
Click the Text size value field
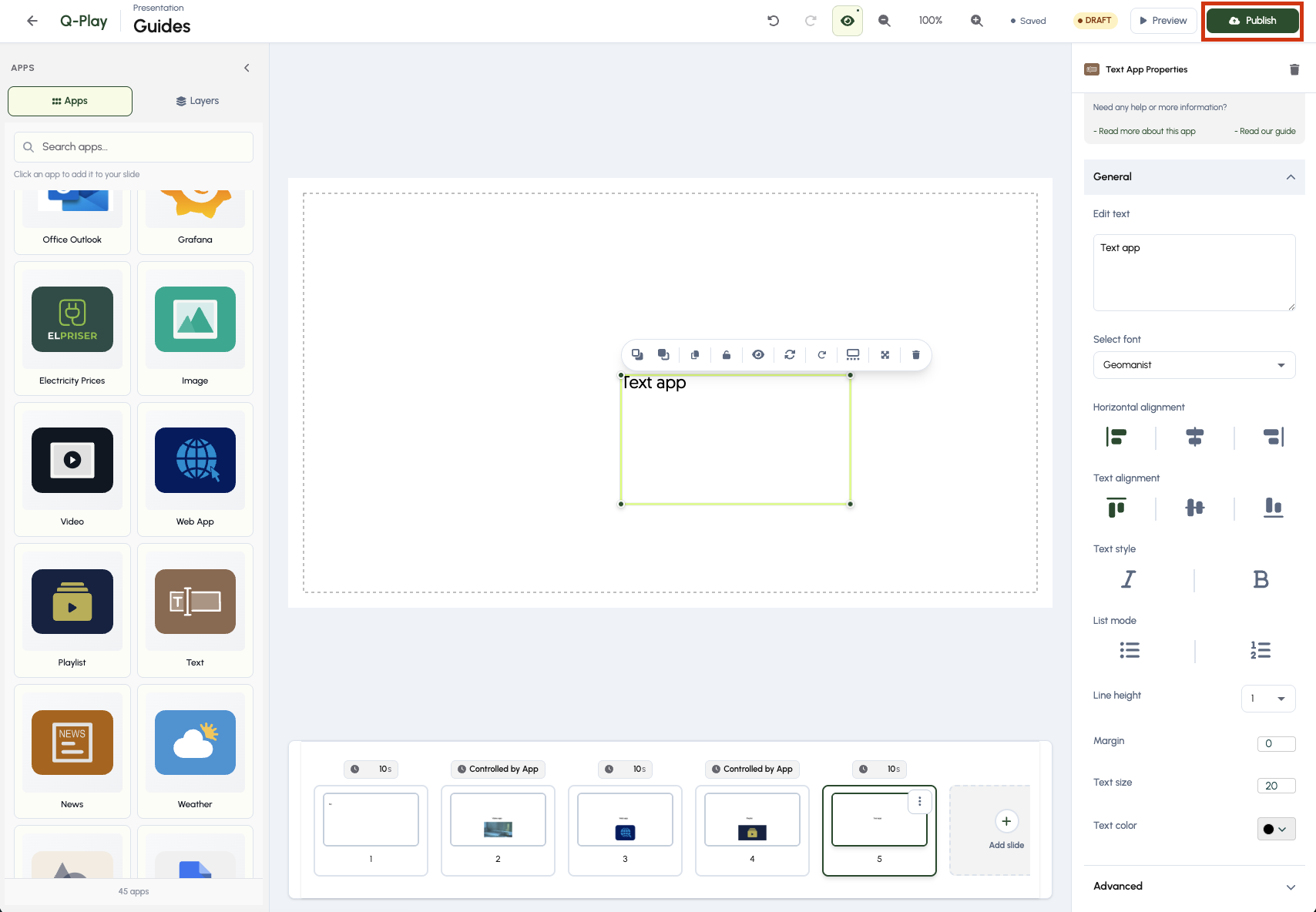(x=1277, y=786)
